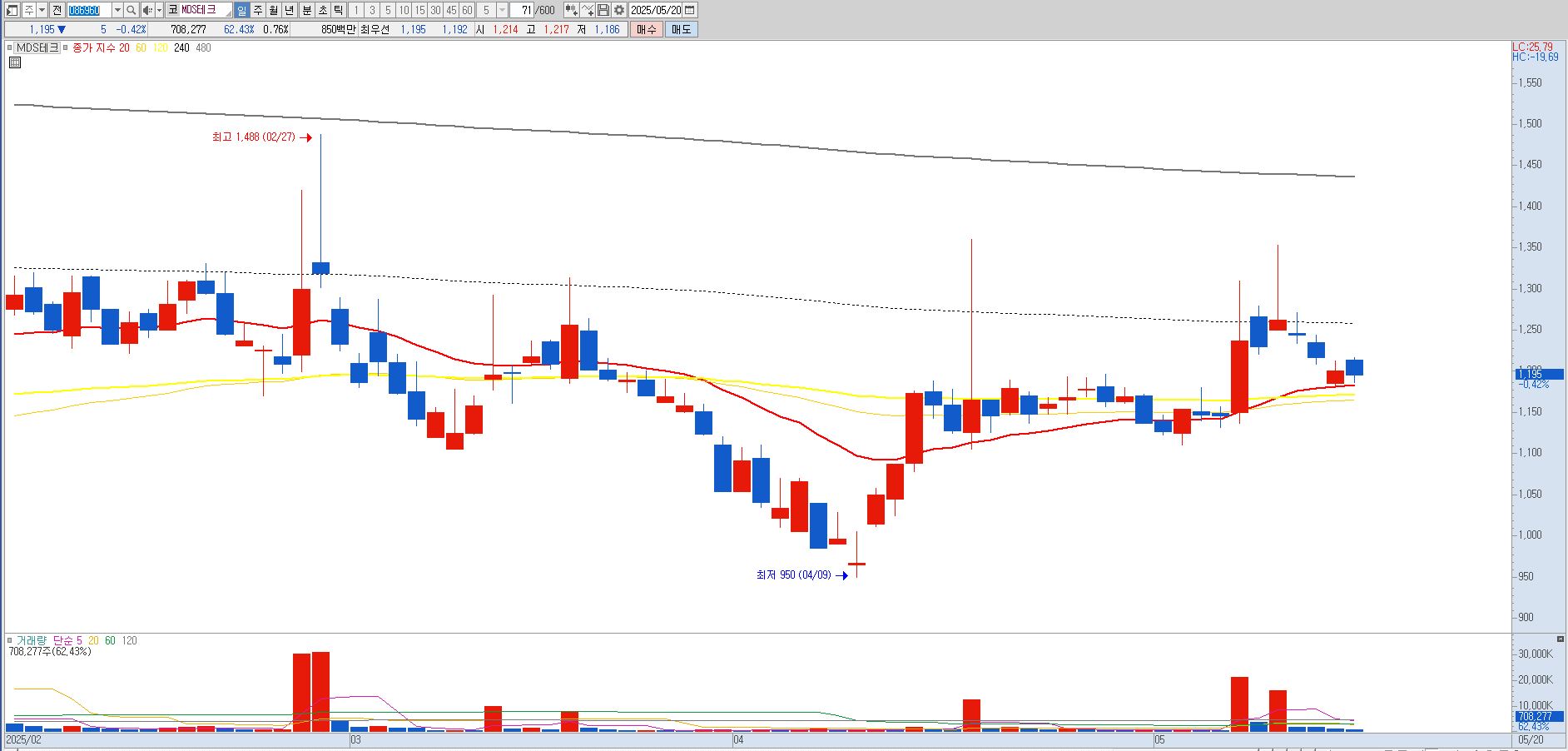
Task: Switch to monthly (월) chart period
Action: point(274,10)
